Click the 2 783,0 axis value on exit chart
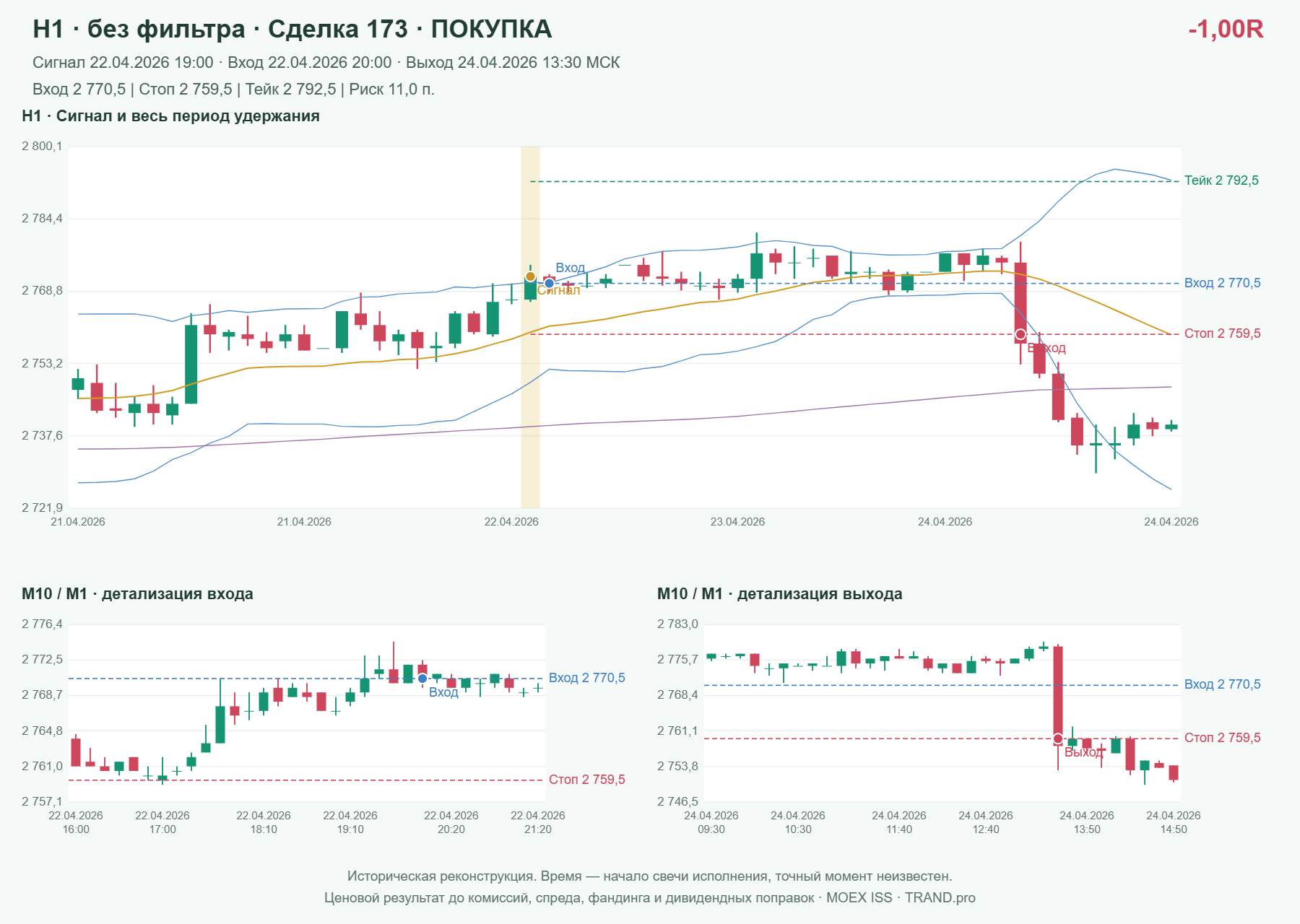This screenshot has height=924, width=1300. click(677, 624)
